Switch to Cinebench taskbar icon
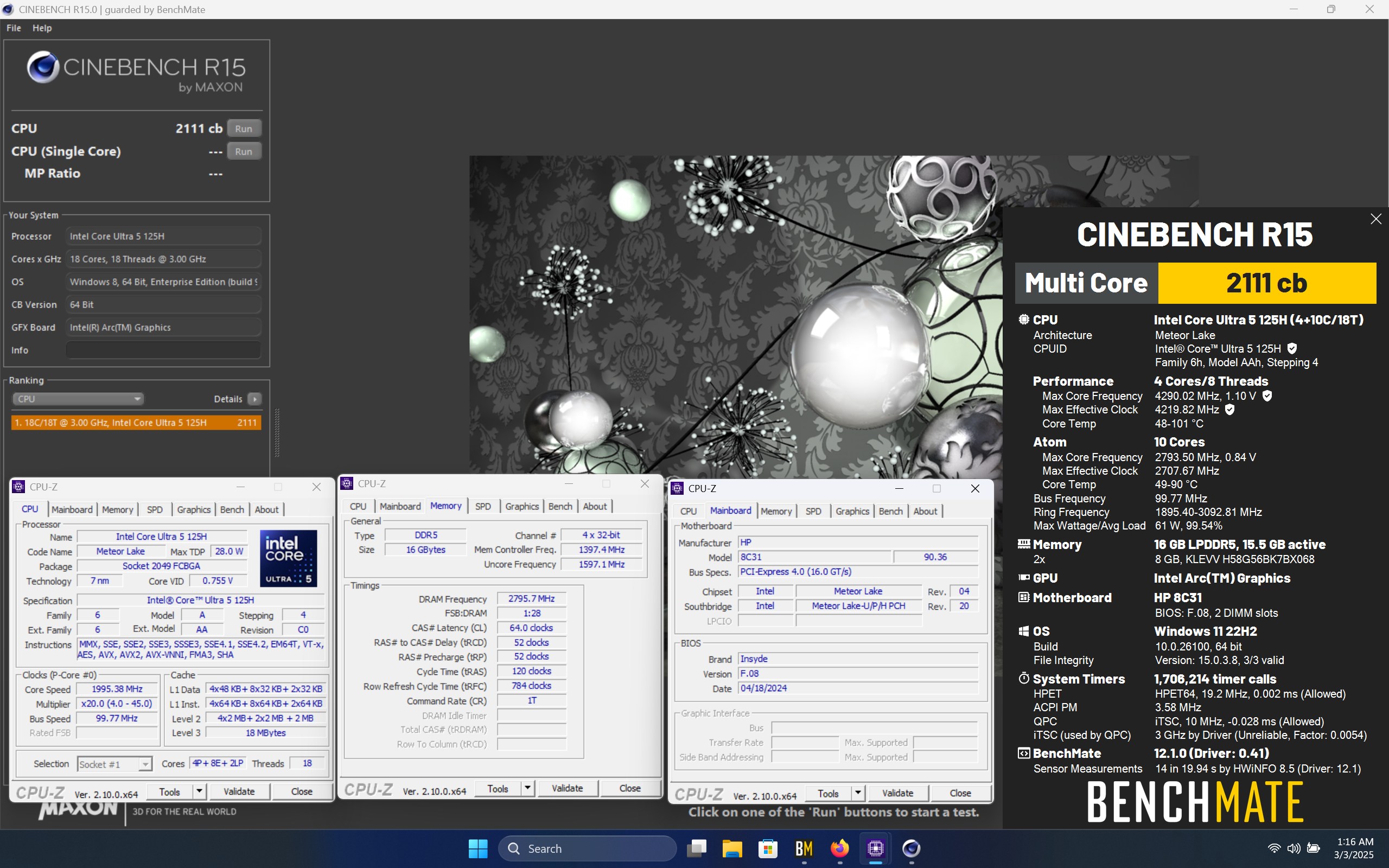The image size is (1389, 868). tap(911, 848)
